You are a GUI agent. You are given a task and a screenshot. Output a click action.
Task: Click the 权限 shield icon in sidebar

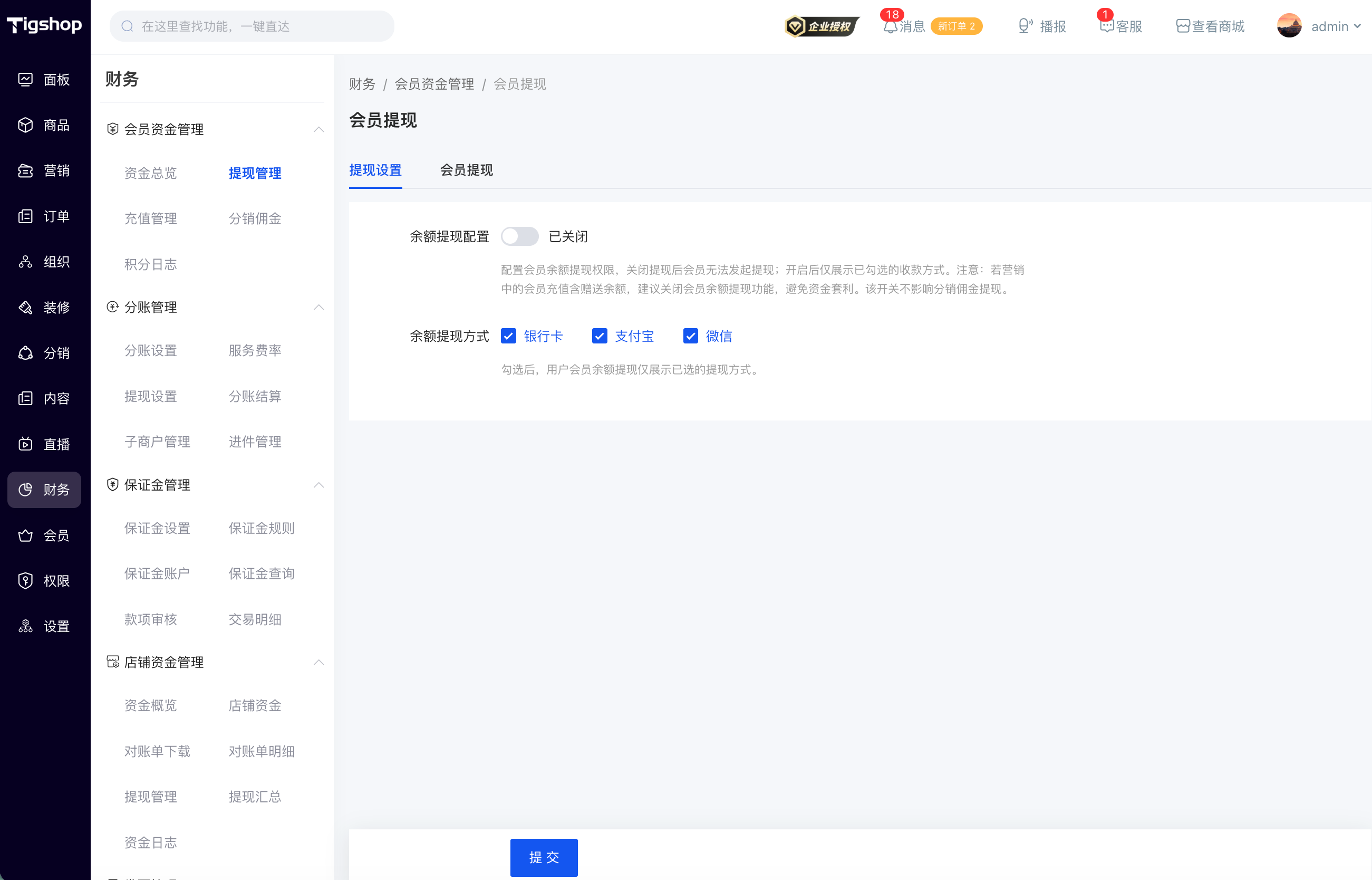(25, 580)
